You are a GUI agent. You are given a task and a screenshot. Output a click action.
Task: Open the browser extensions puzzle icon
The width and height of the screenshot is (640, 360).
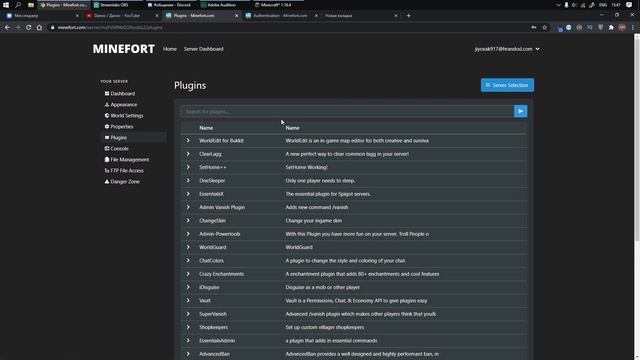611,27
